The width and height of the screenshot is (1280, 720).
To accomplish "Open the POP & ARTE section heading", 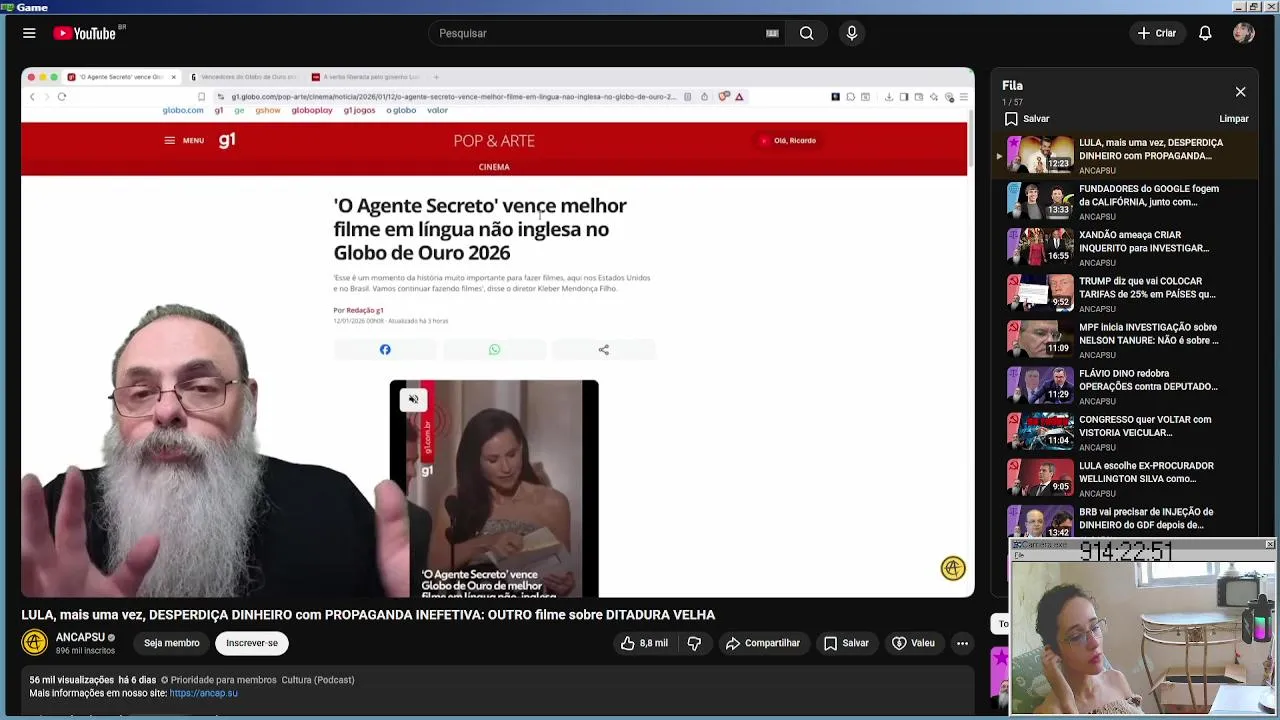I will [494, 141].
